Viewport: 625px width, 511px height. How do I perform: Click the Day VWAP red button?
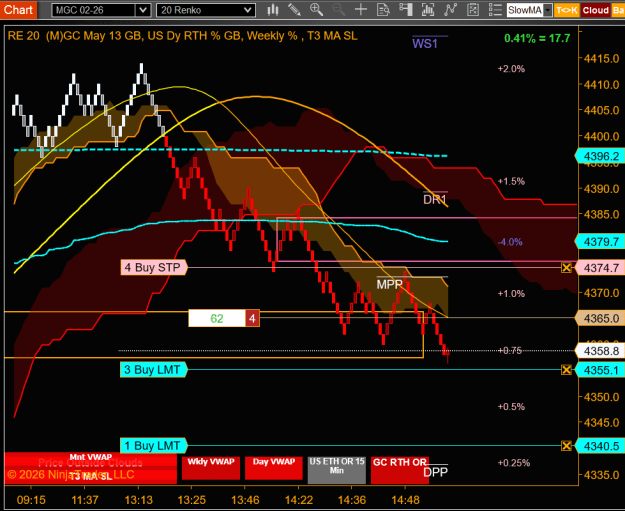[274, 468]
